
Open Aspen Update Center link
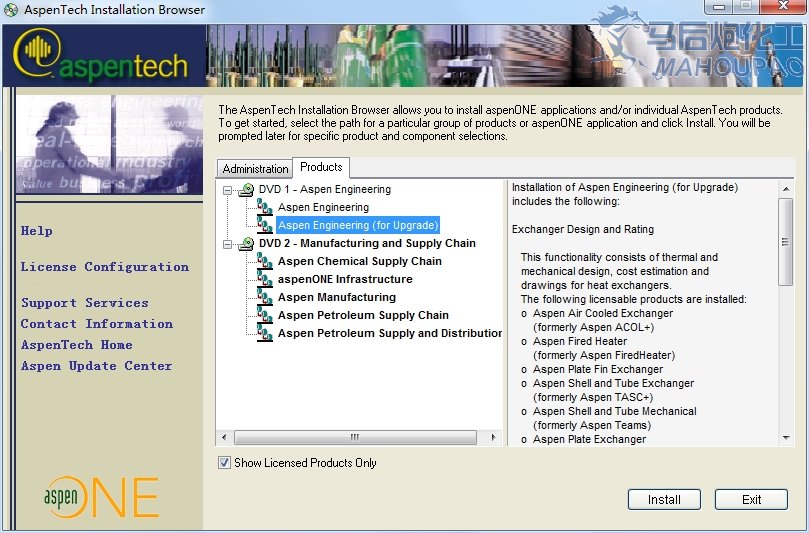tap(96, 366)
